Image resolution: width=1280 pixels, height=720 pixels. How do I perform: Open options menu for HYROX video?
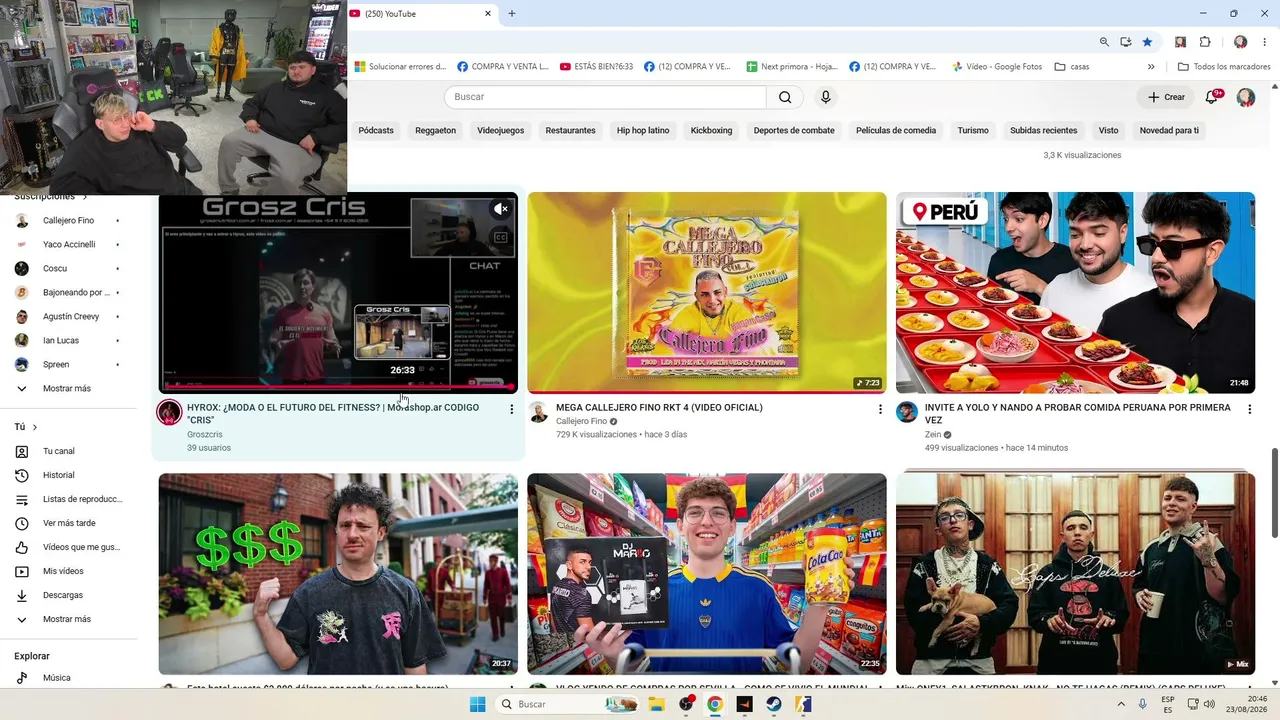[511, 409]
